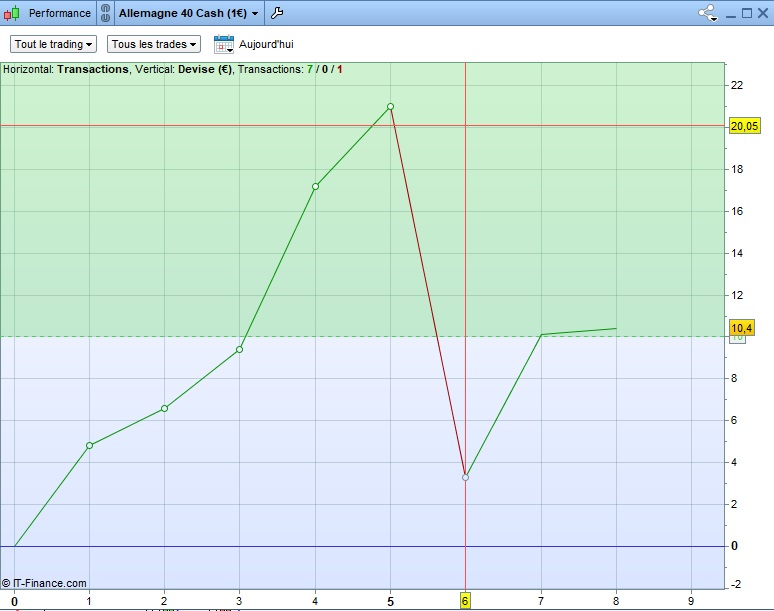
Task: Close the Performance window
Action: tap(763, 13)
